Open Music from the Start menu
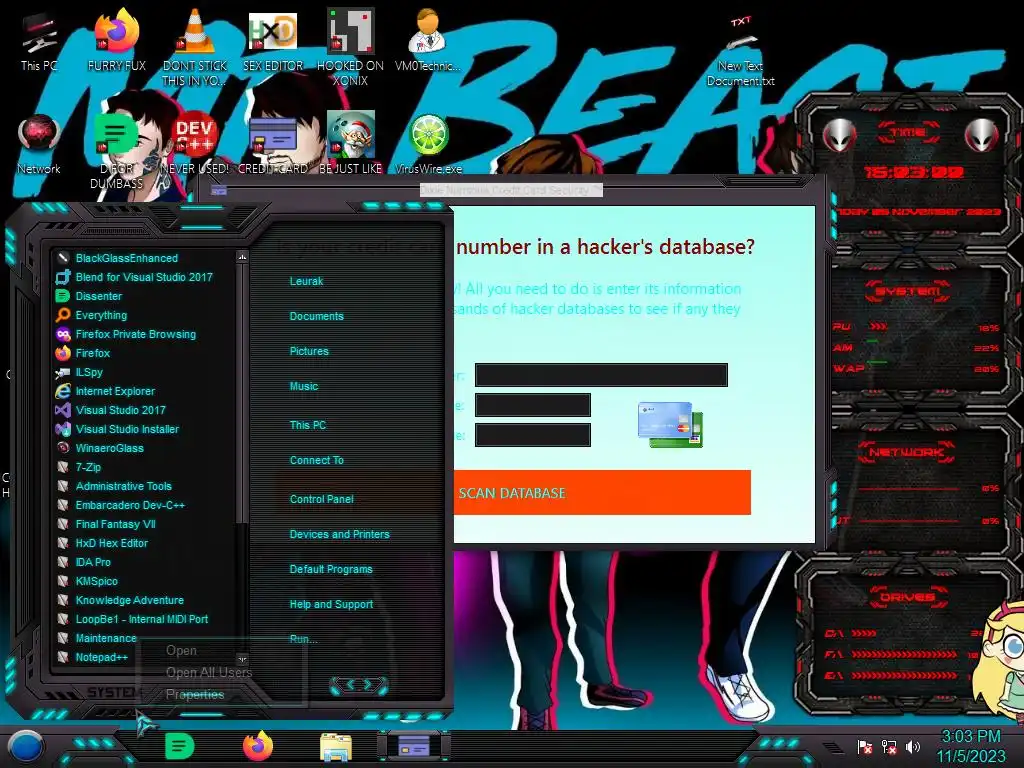Image resolution: width=1024 pixels, height=768 pixels. click(304, 386)
